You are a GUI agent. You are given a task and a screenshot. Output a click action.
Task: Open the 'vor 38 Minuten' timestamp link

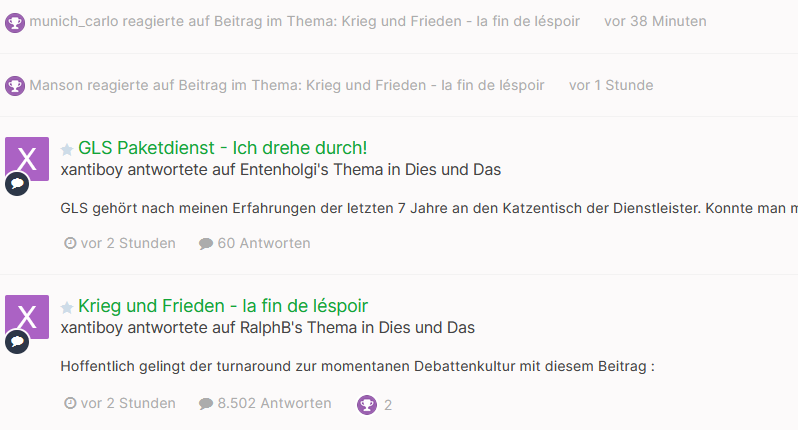(655, 21)
